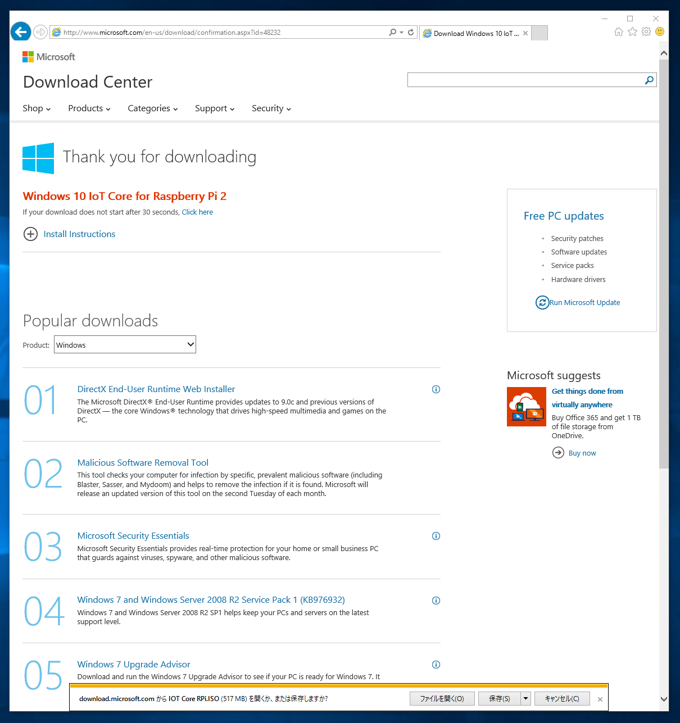This screenshot has height=723, width=680.
Task: Click the Microsoft logo
Action: point(48,57)
